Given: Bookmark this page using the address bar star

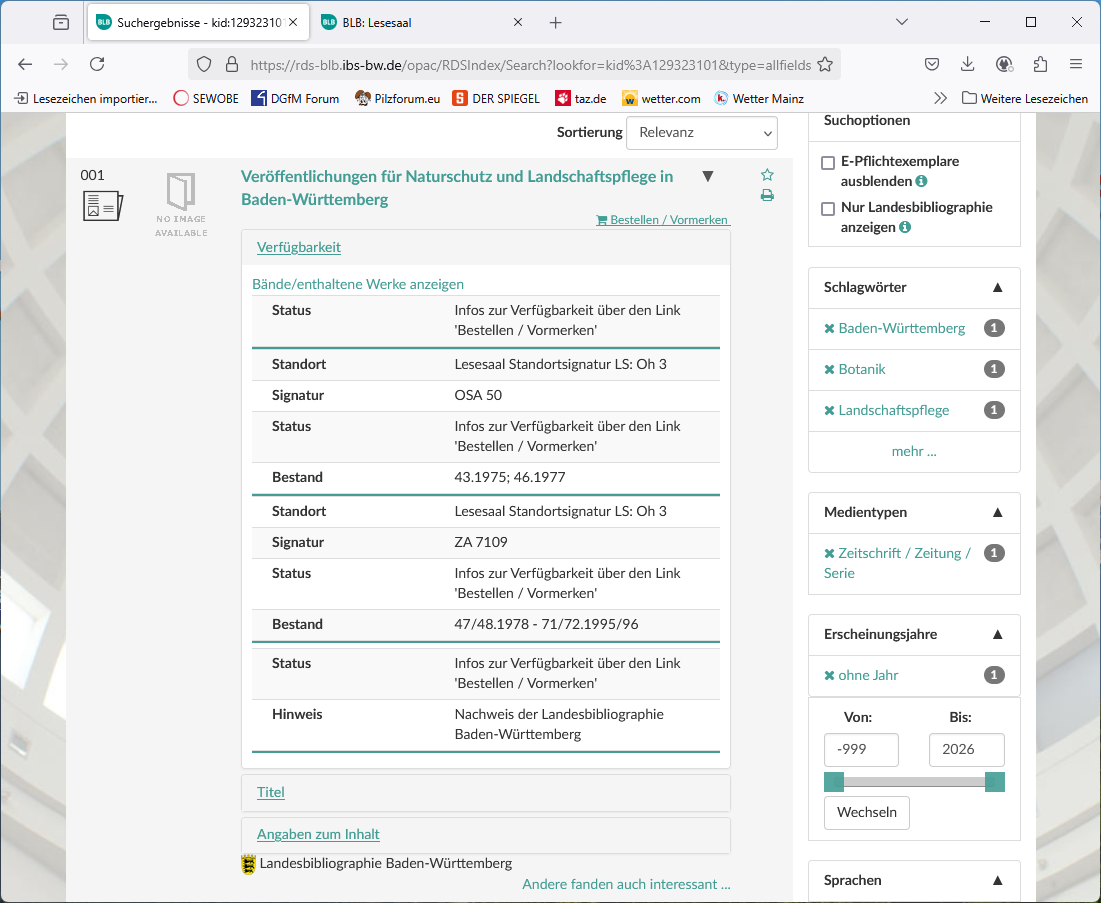Looking at the screenshot, I should [824, 64].
